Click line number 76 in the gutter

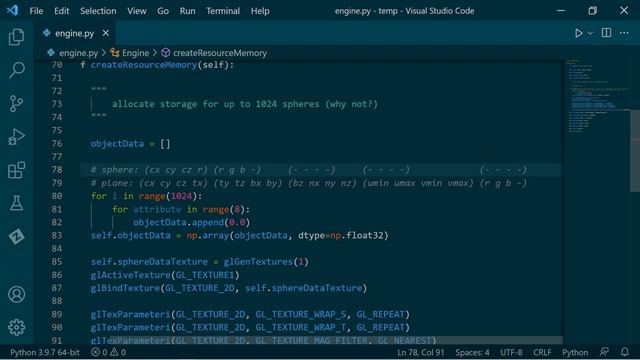(57, 144)
